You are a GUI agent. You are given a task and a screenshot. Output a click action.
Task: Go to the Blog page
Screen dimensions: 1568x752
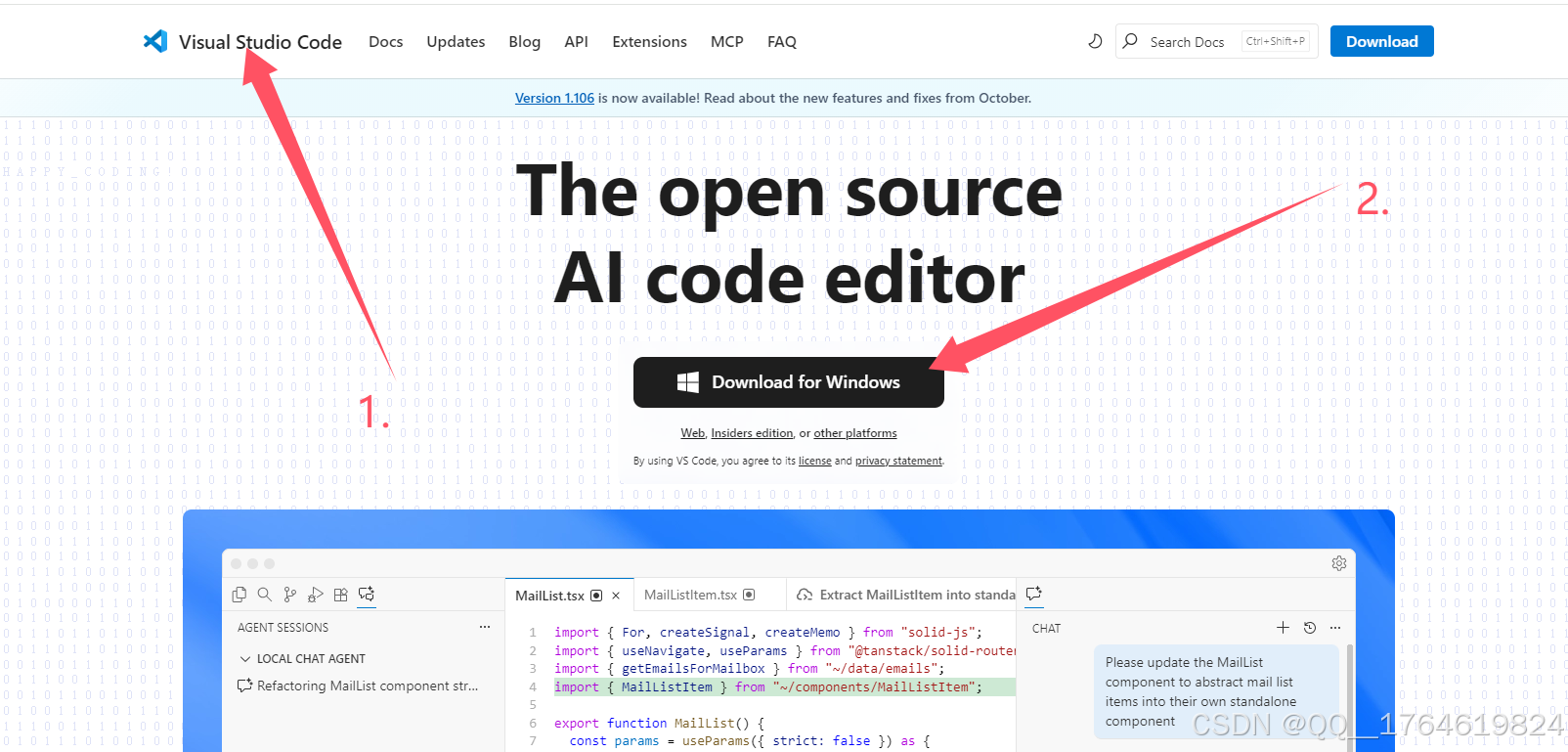(x=524, y=41)
